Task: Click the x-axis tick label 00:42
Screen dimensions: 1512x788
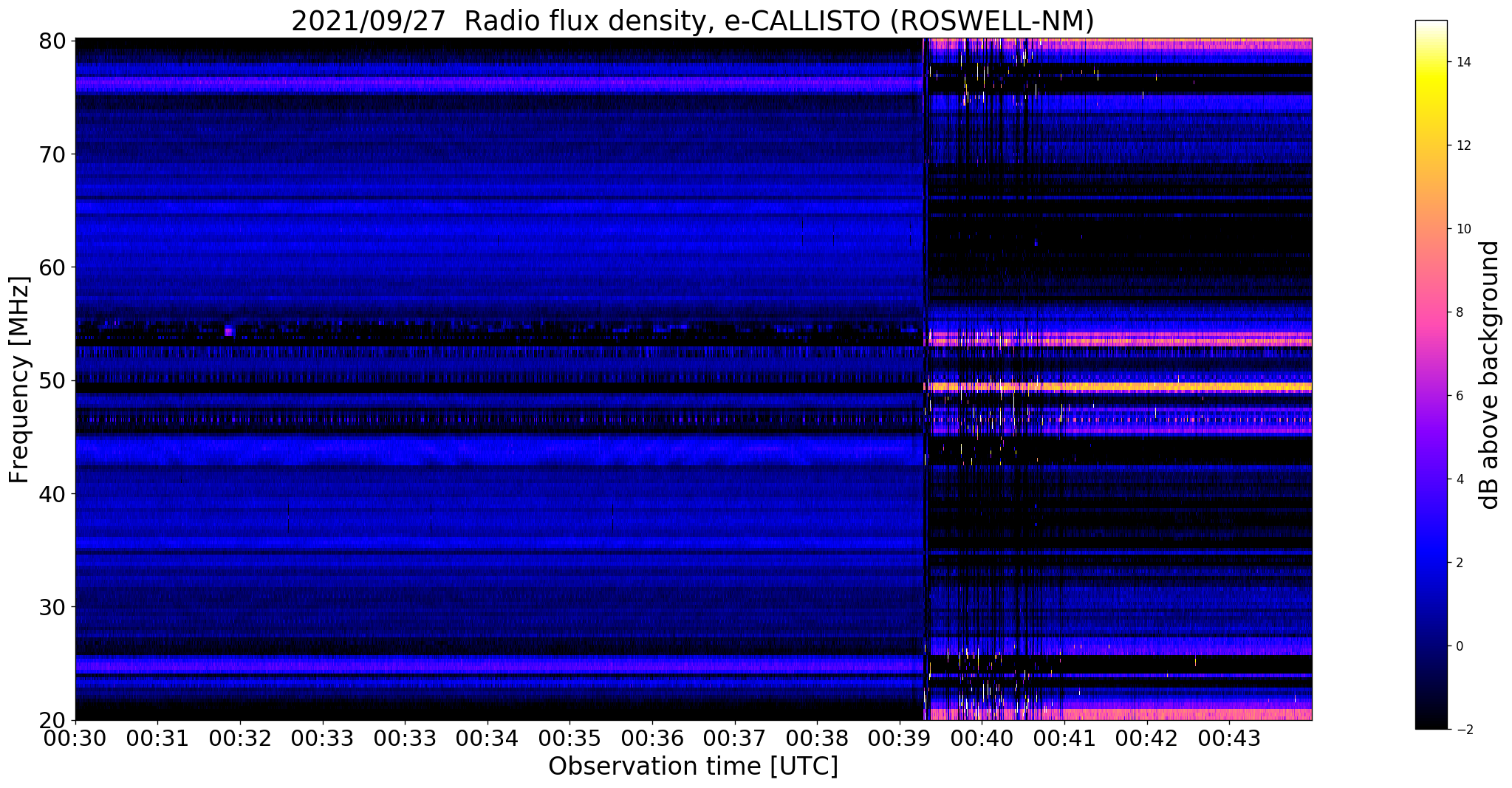Action: [1146, 739]
